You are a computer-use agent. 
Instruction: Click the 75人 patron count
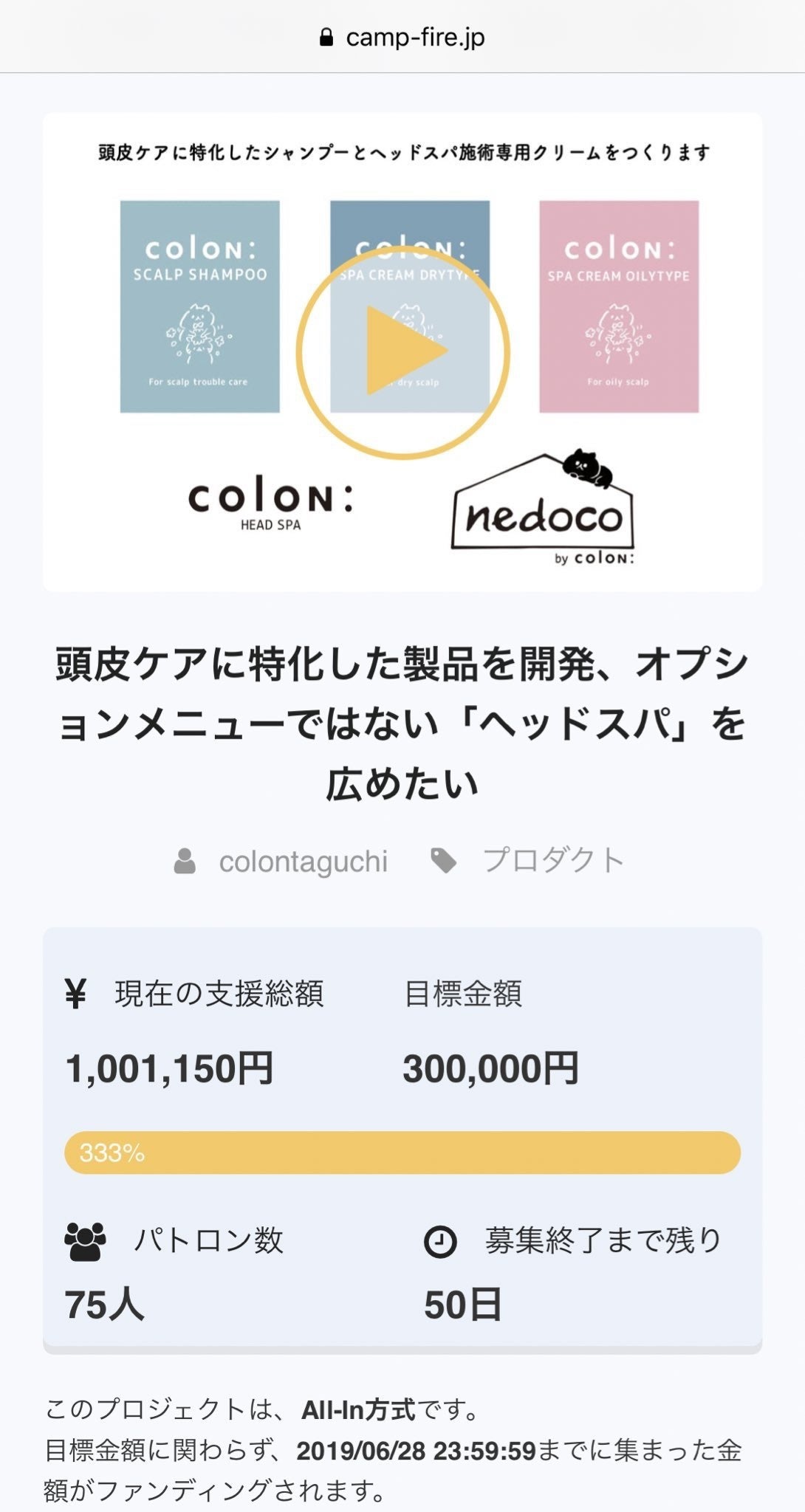[x=104, y=1305]
